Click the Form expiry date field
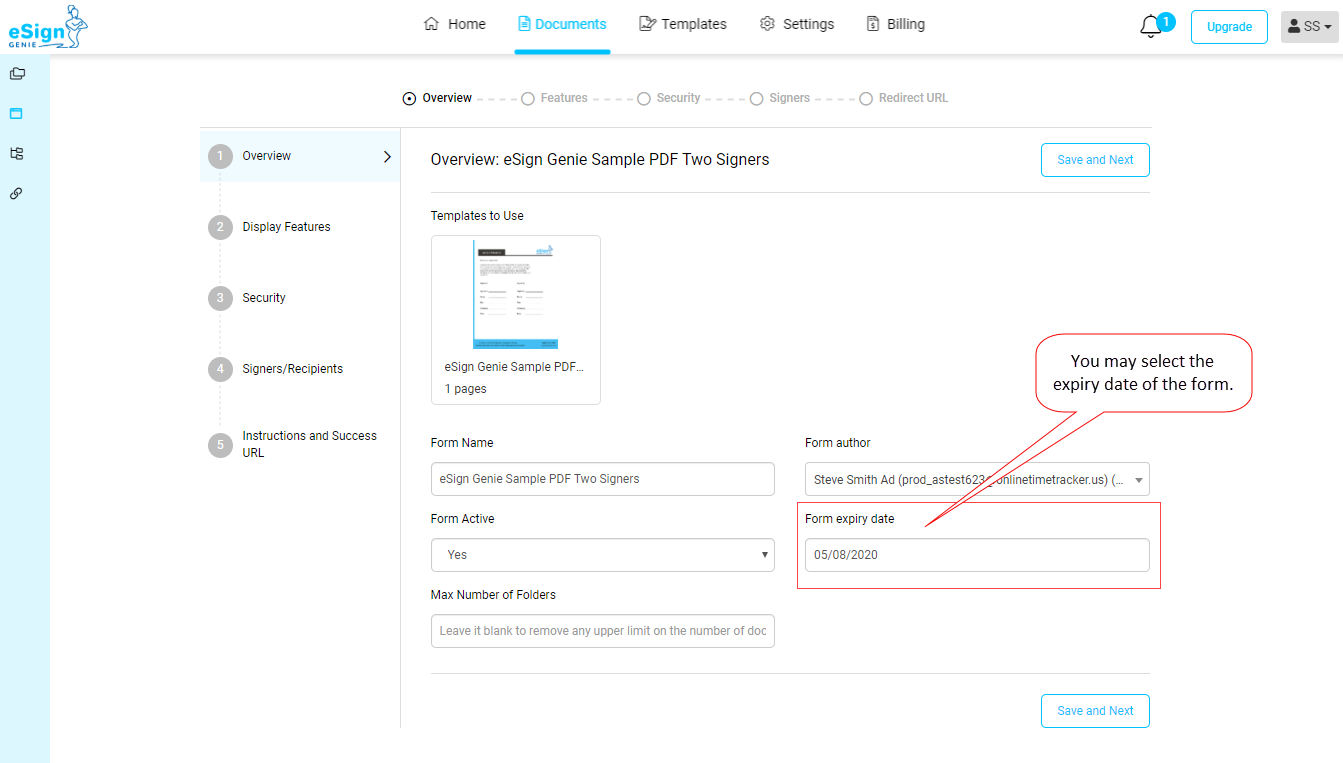This screenshot has width=1343, height=763. pyautogui.click(x=977, y=555)
